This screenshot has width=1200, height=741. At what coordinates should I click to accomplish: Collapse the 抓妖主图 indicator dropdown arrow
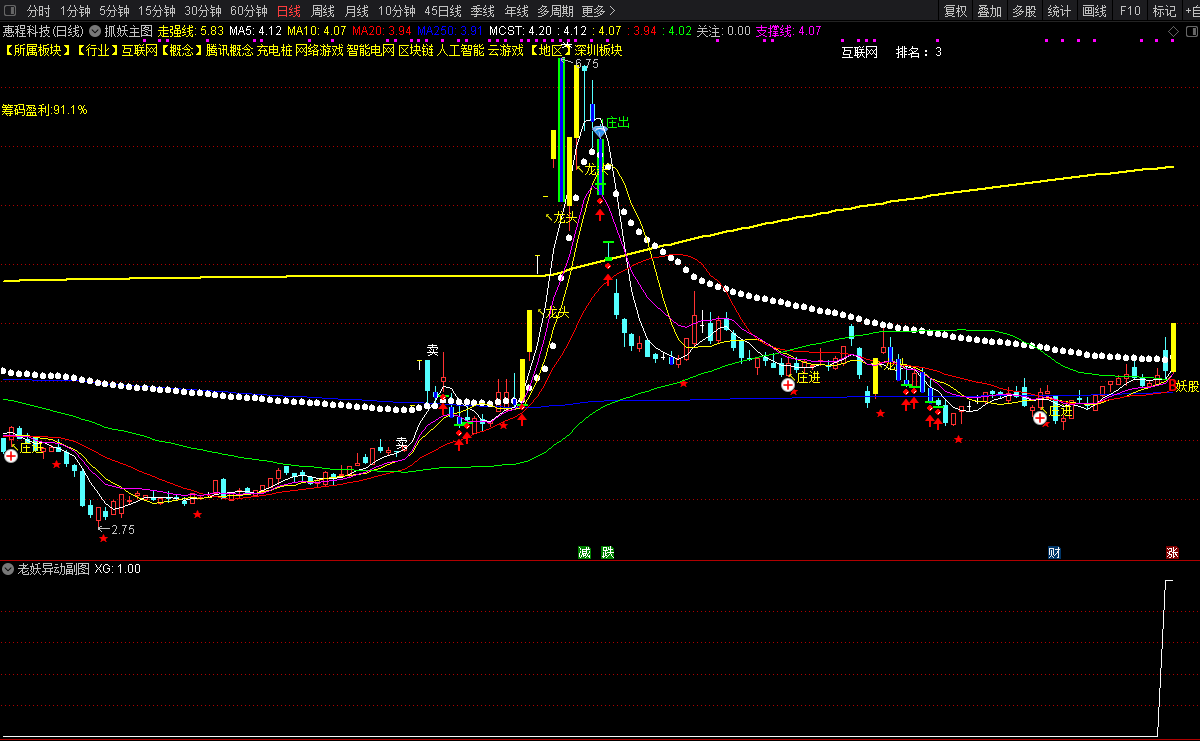pyautogui.click(x=94, y=31)
